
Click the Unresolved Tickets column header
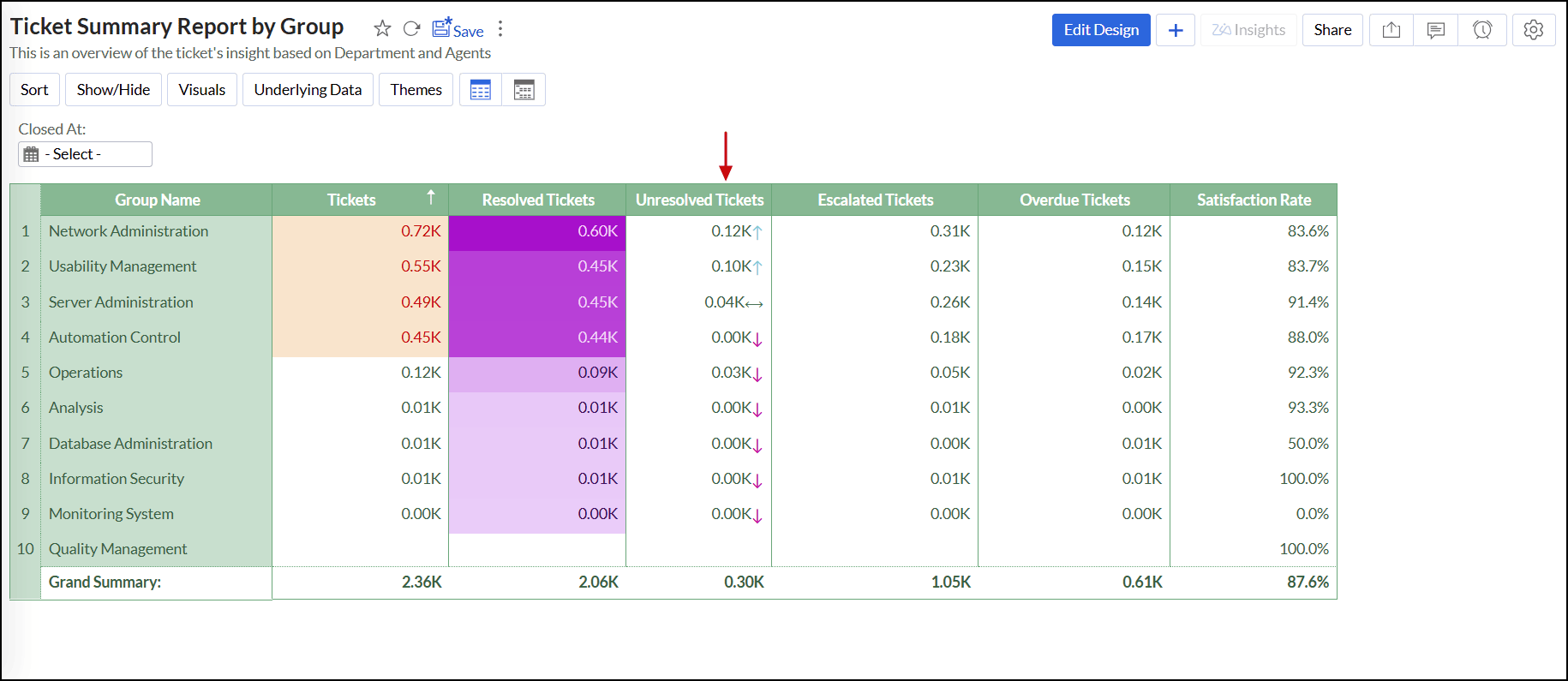[699, 200]
